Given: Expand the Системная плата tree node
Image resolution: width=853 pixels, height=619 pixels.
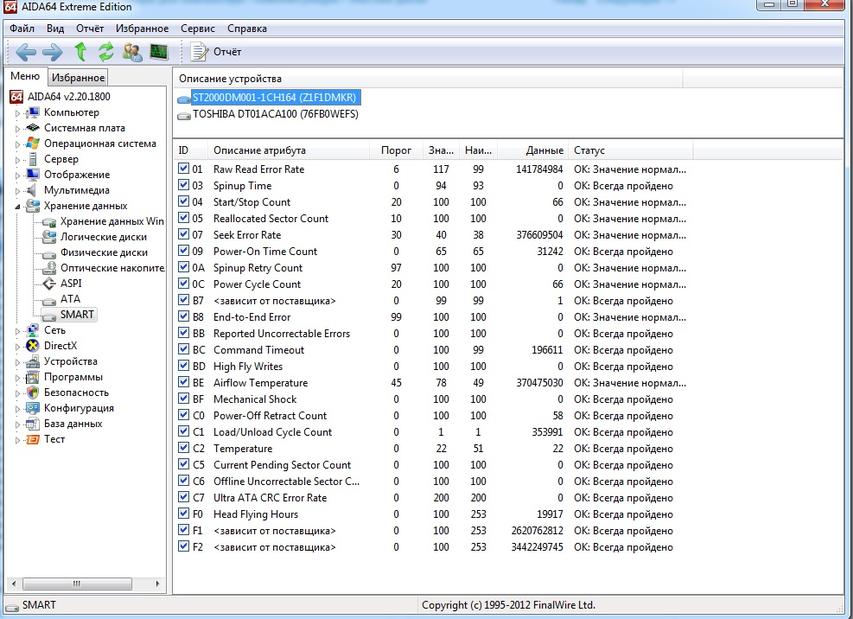Looking at the screenshot, I should pyautogui.click(x=17, y=129).
